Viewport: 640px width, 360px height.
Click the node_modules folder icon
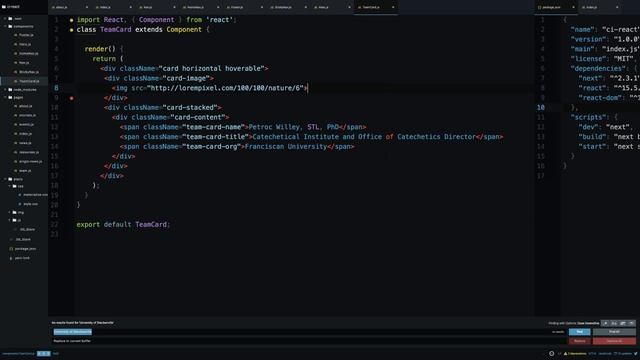pyautogui.click(x=10, y=89)
